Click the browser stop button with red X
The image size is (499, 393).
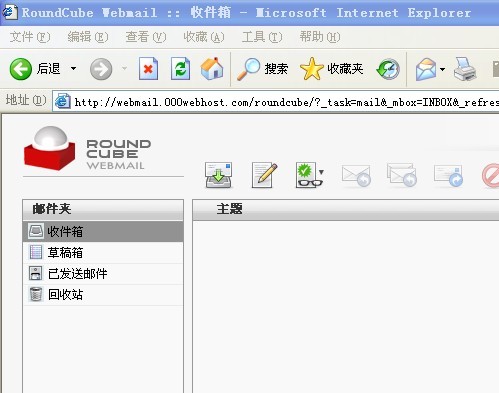click(x=148, y=69)
